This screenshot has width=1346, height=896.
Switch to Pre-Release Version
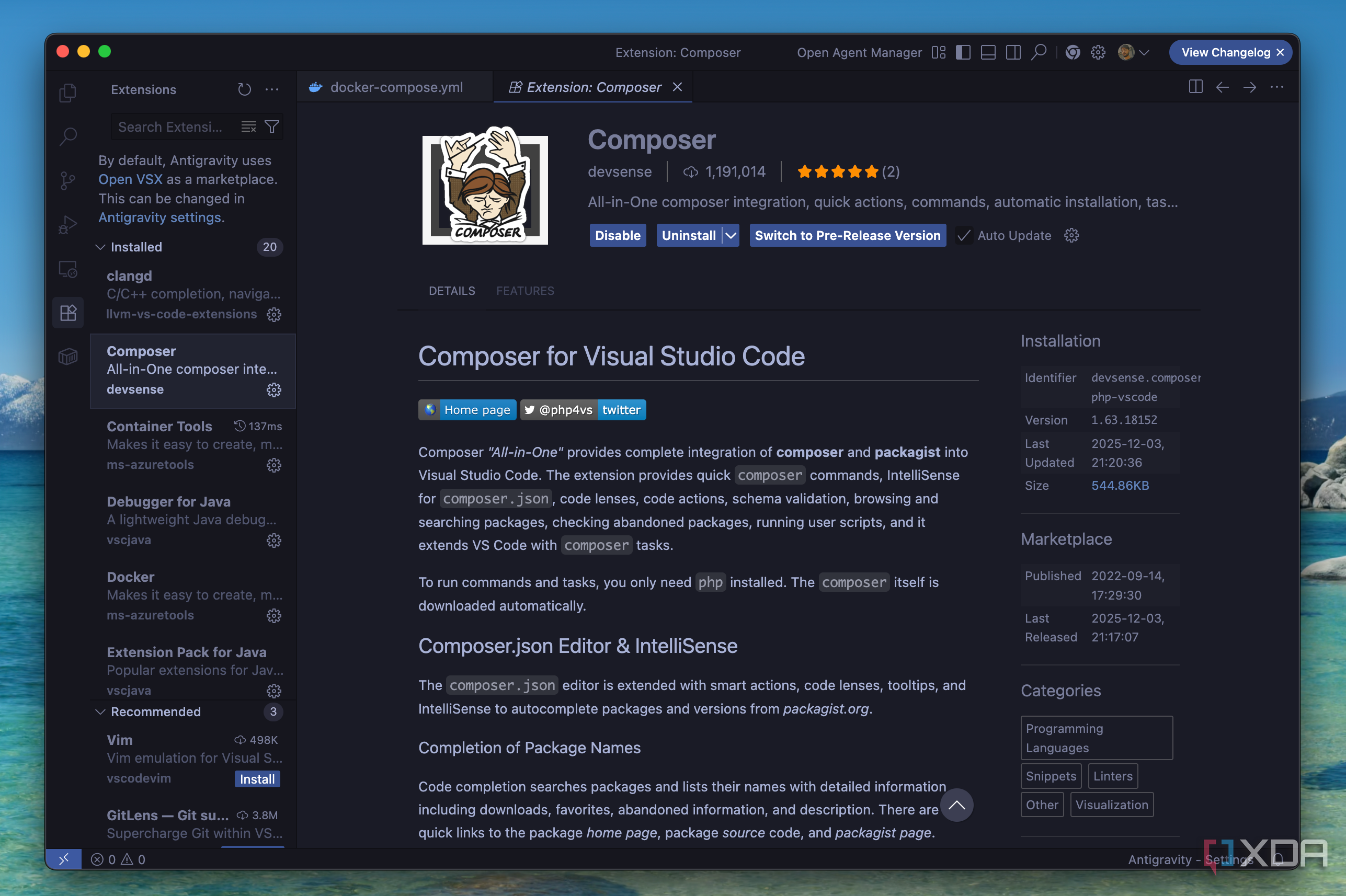click(848, 235)
